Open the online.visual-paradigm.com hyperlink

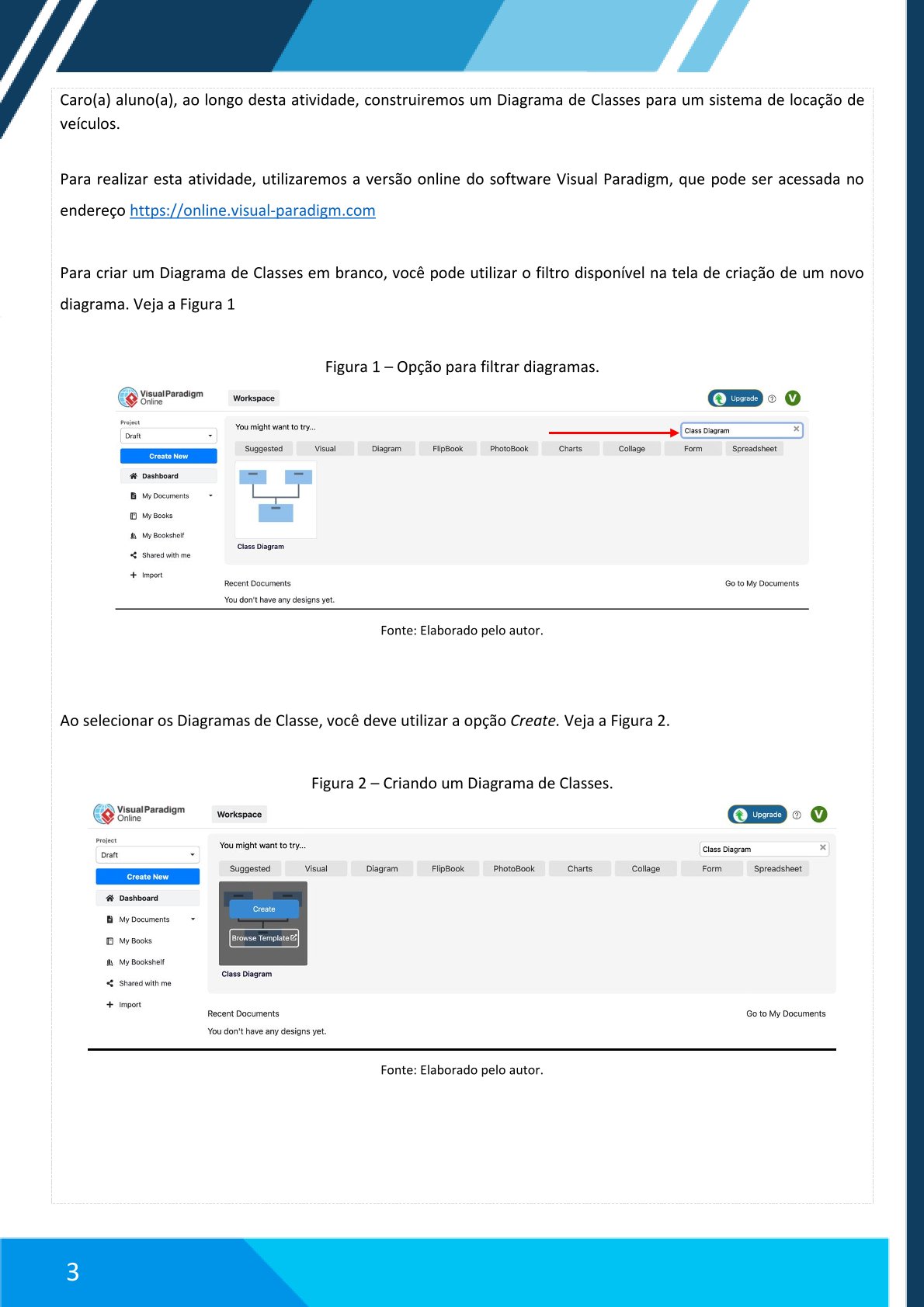[252, 210]
